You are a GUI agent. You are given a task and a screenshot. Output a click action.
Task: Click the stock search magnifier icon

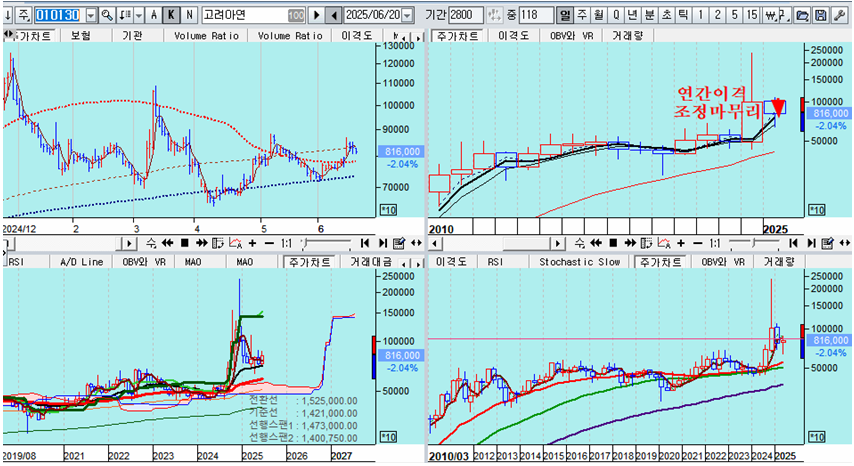point(108,16)
